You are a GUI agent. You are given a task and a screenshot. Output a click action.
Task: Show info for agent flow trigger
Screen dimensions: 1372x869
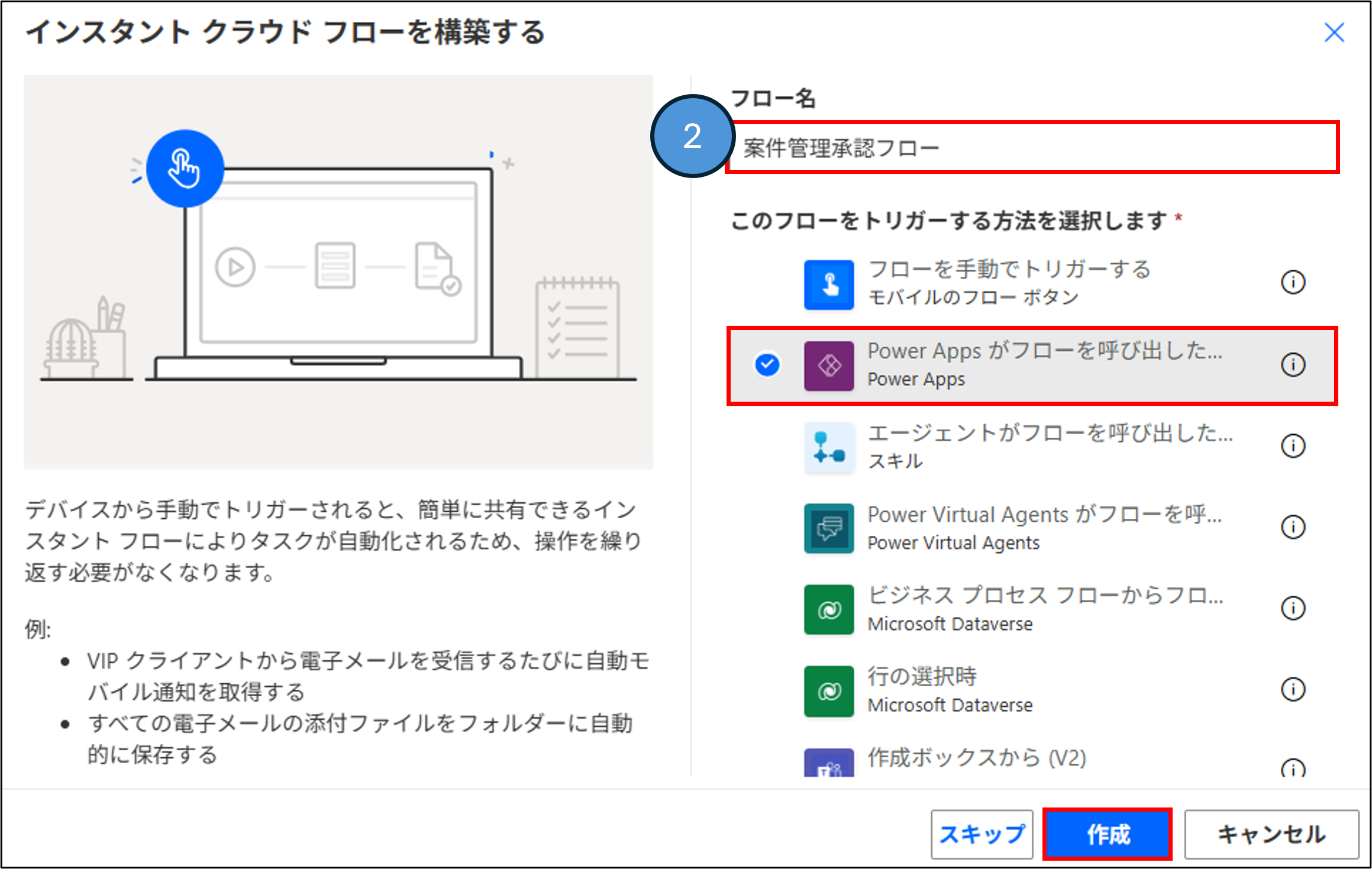(1293, 445)
